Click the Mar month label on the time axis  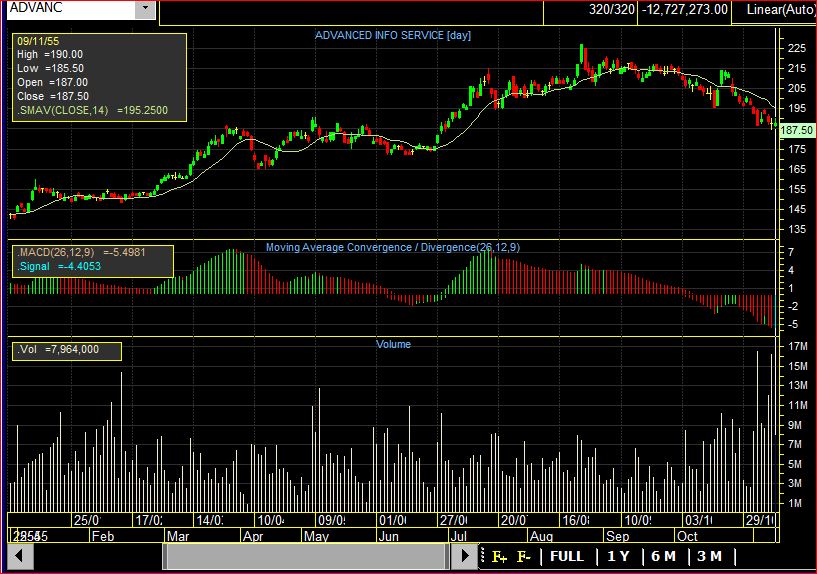(178, 536)
